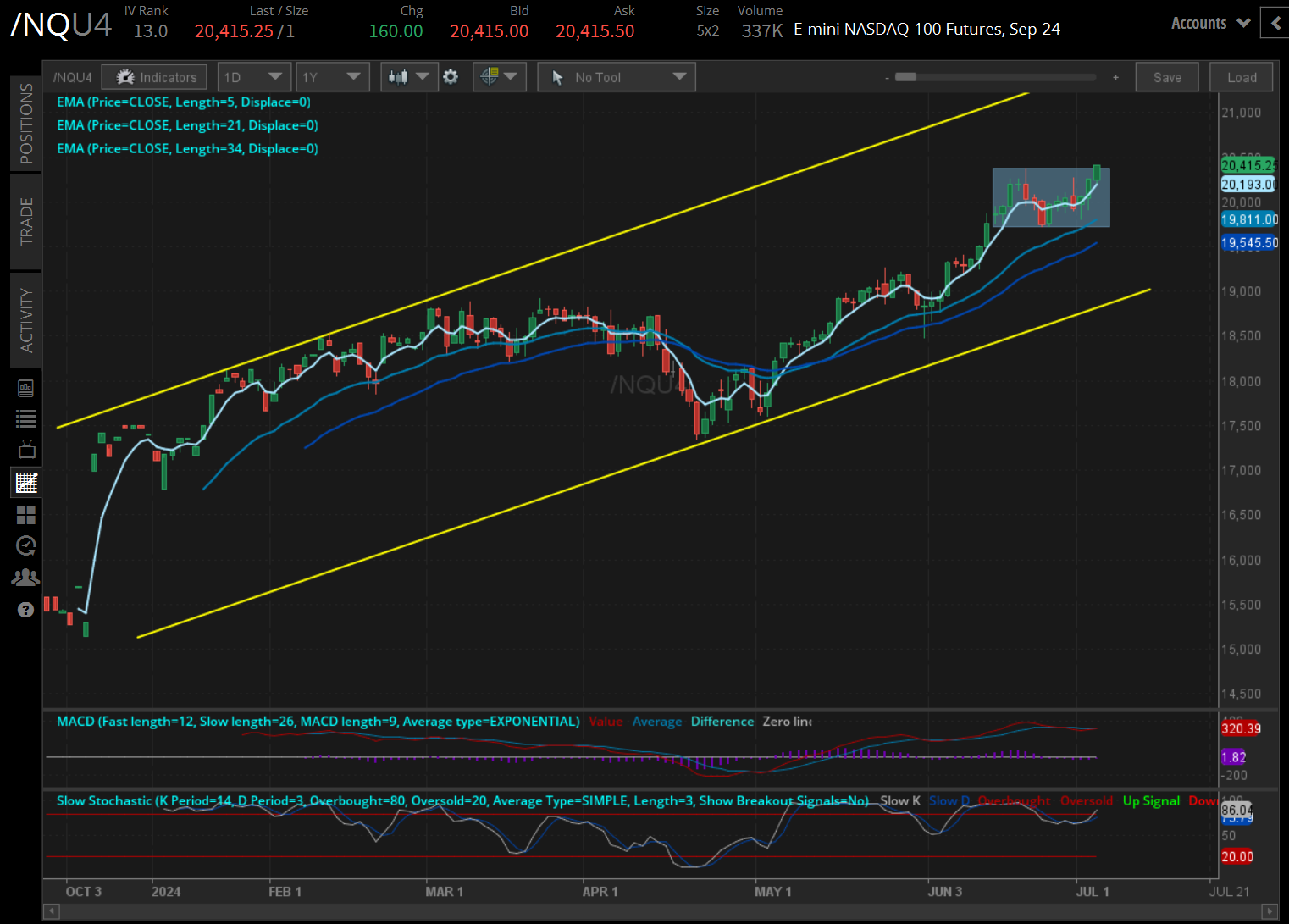The width and height of the screenshot is (1289, 924).
Task: Select the active chart grid icon
Action: tap(26, 483)
